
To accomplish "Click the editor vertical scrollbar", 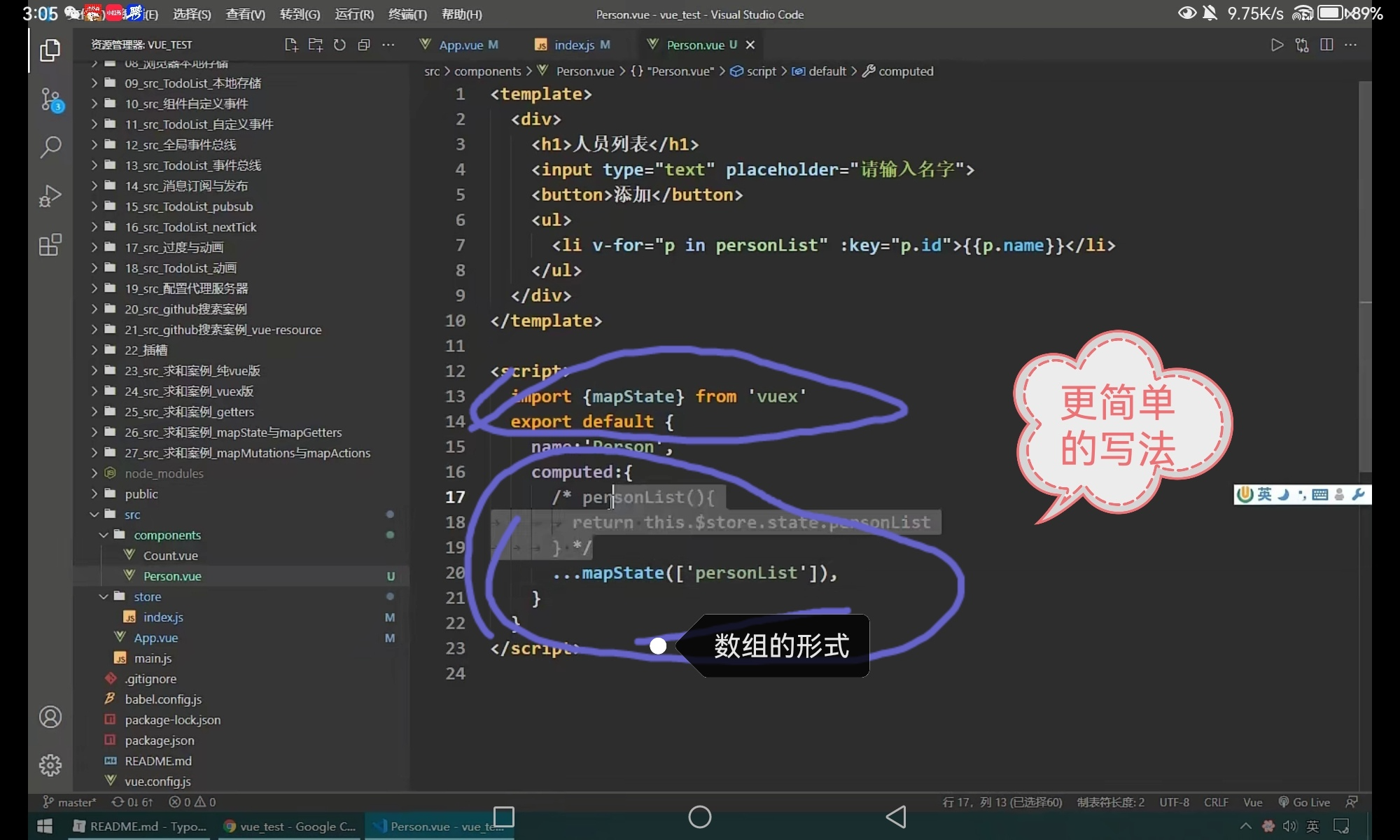I will pyautogui.click(x=1365, y=280).
